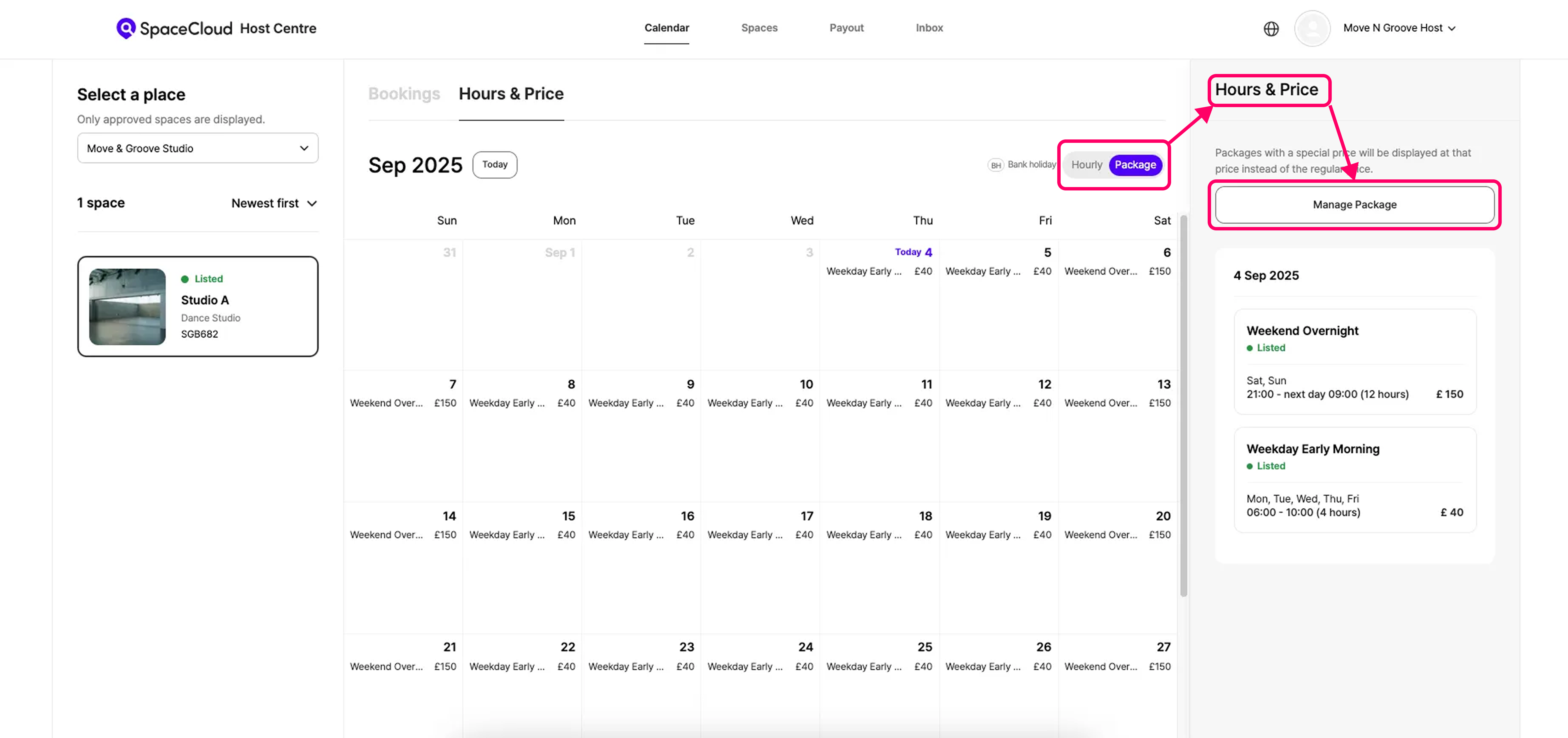Click the SpaceCloud logo icon
The width and height of the screenshot is (1568, 738).
coord(125,28)
